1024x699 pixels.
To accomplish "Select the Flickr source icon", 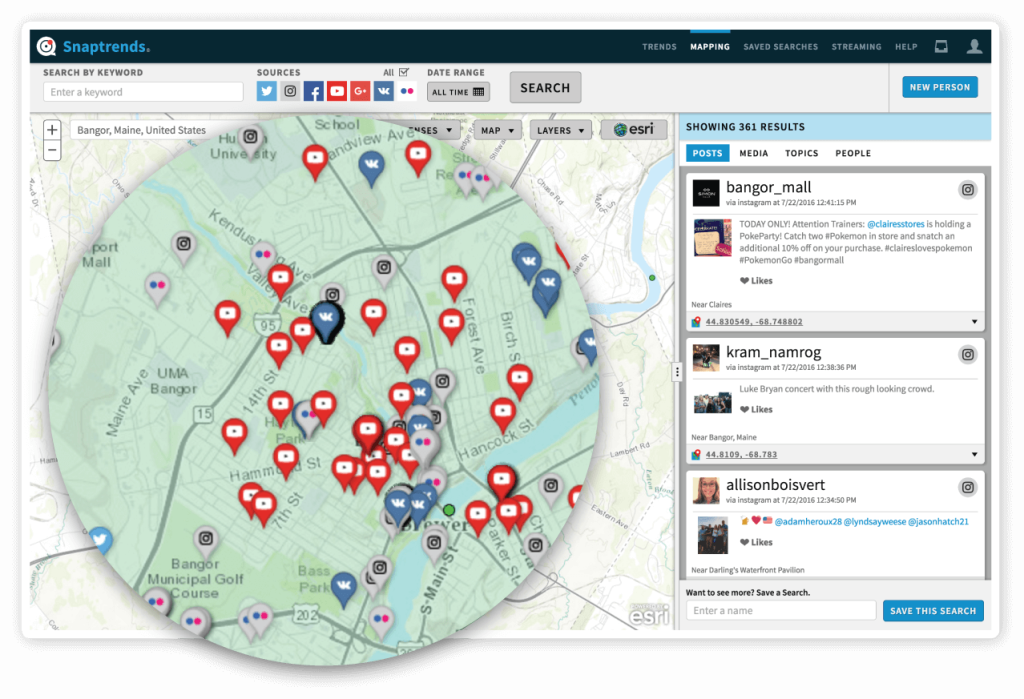I will 406,91.
